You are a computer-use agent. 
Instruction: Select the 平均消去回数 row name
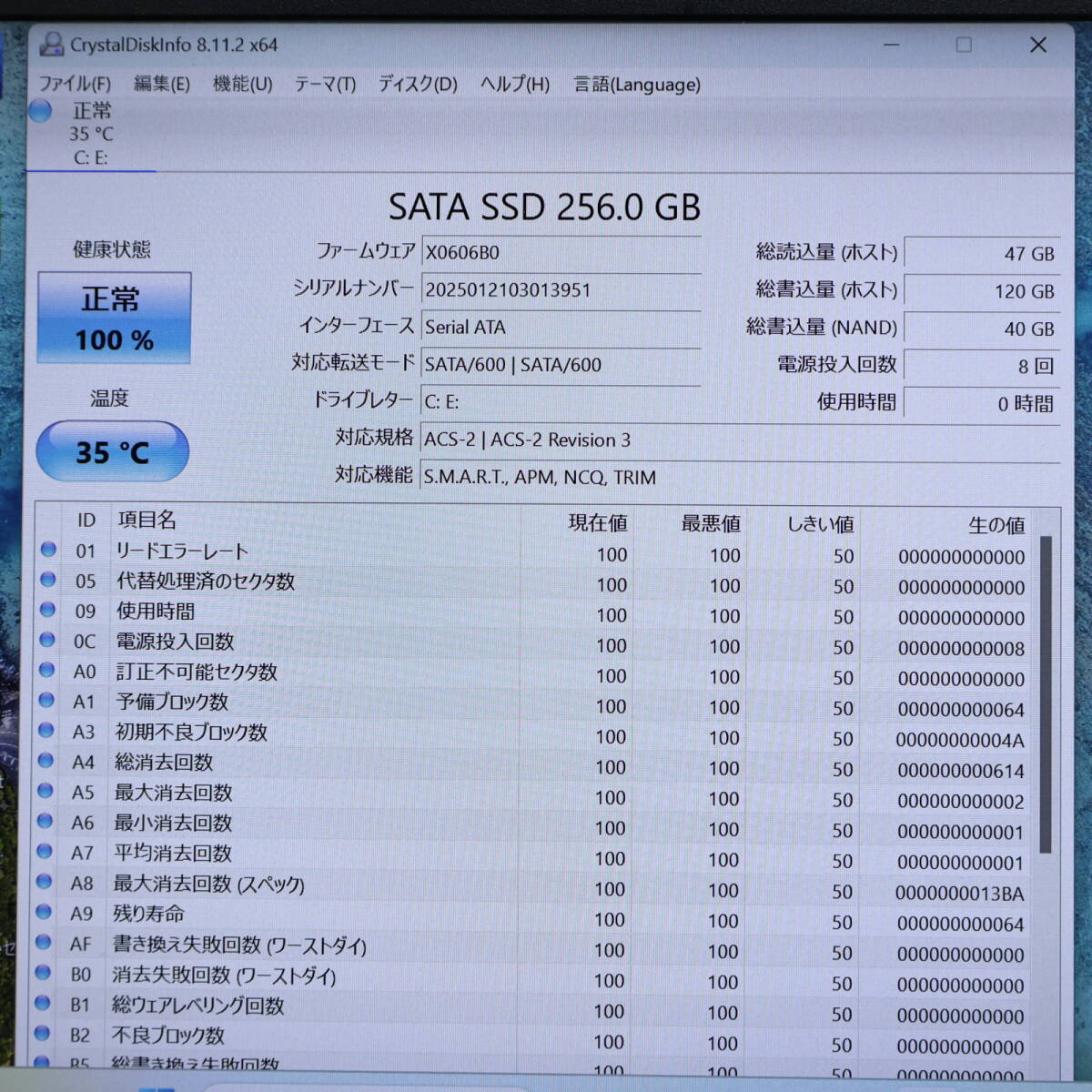[173, 853]
